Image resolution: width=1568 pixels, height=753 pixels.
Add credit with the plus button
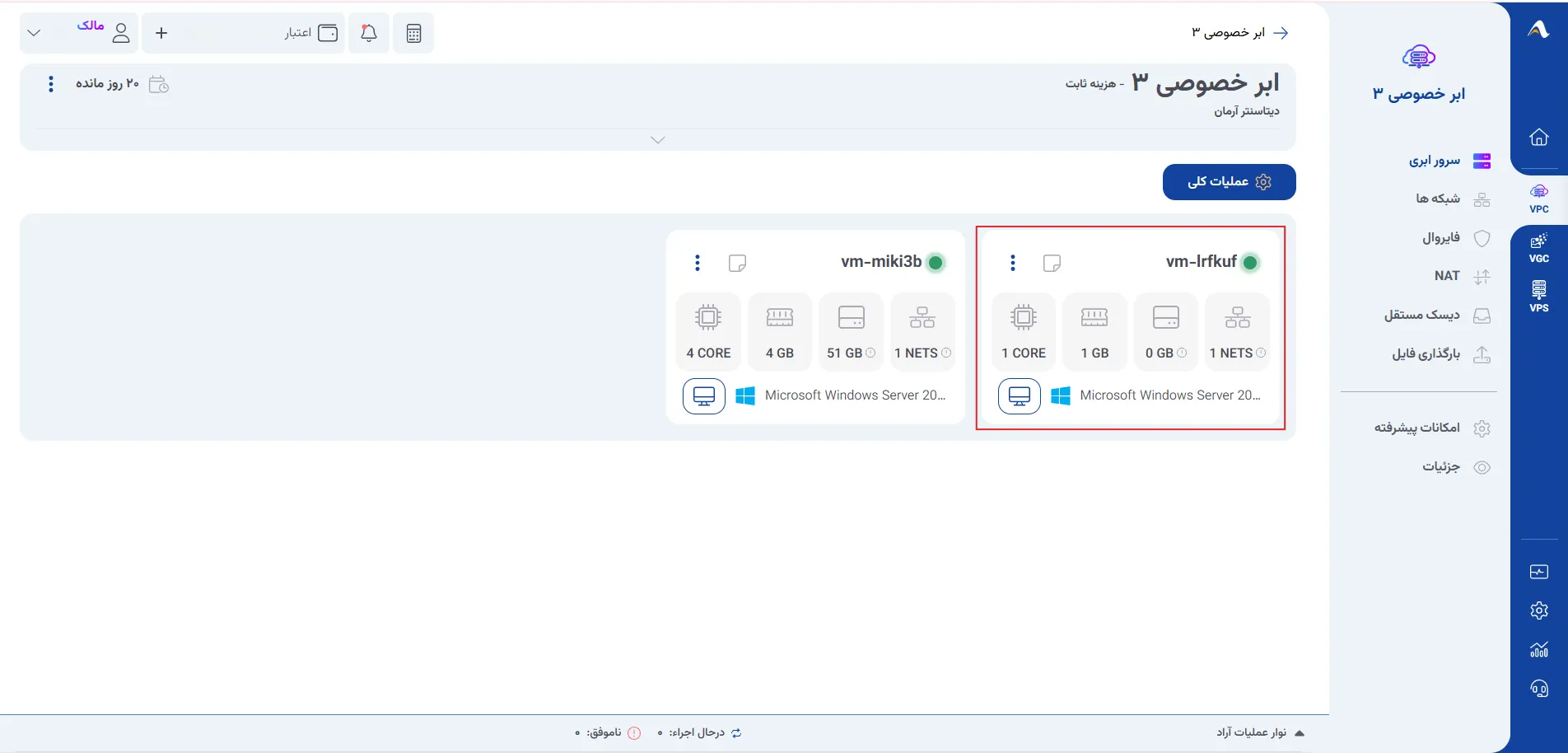(161, 33)
